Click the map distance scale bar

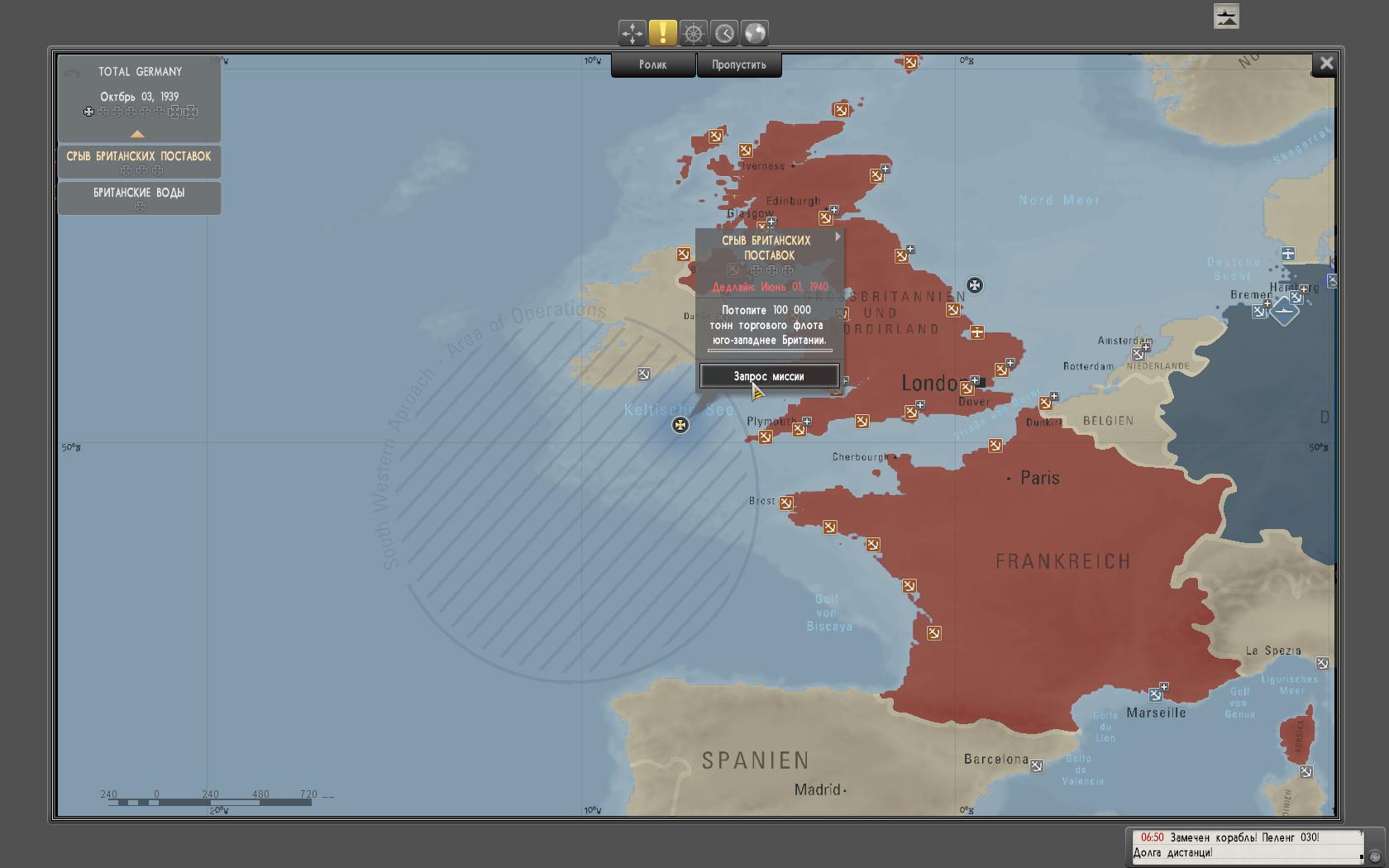point(209,801)
